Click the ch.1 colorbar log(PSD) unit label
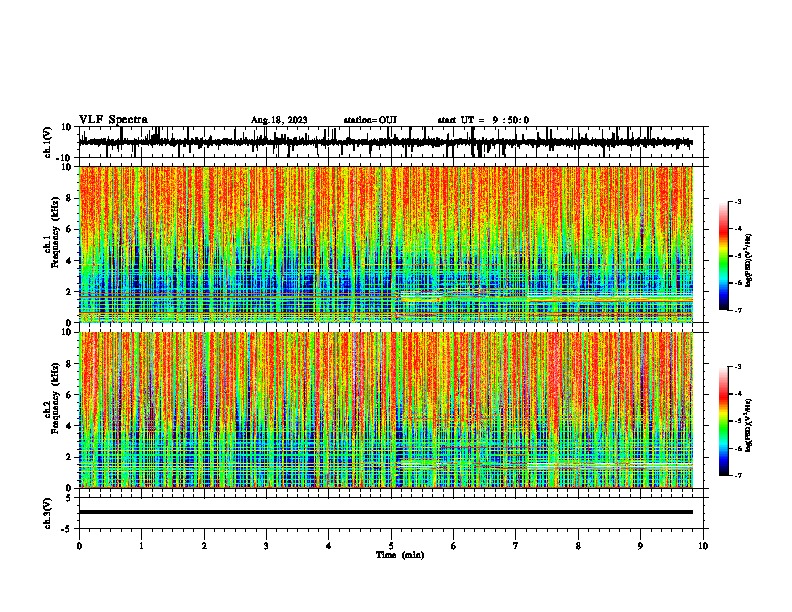 coord(749,260)
